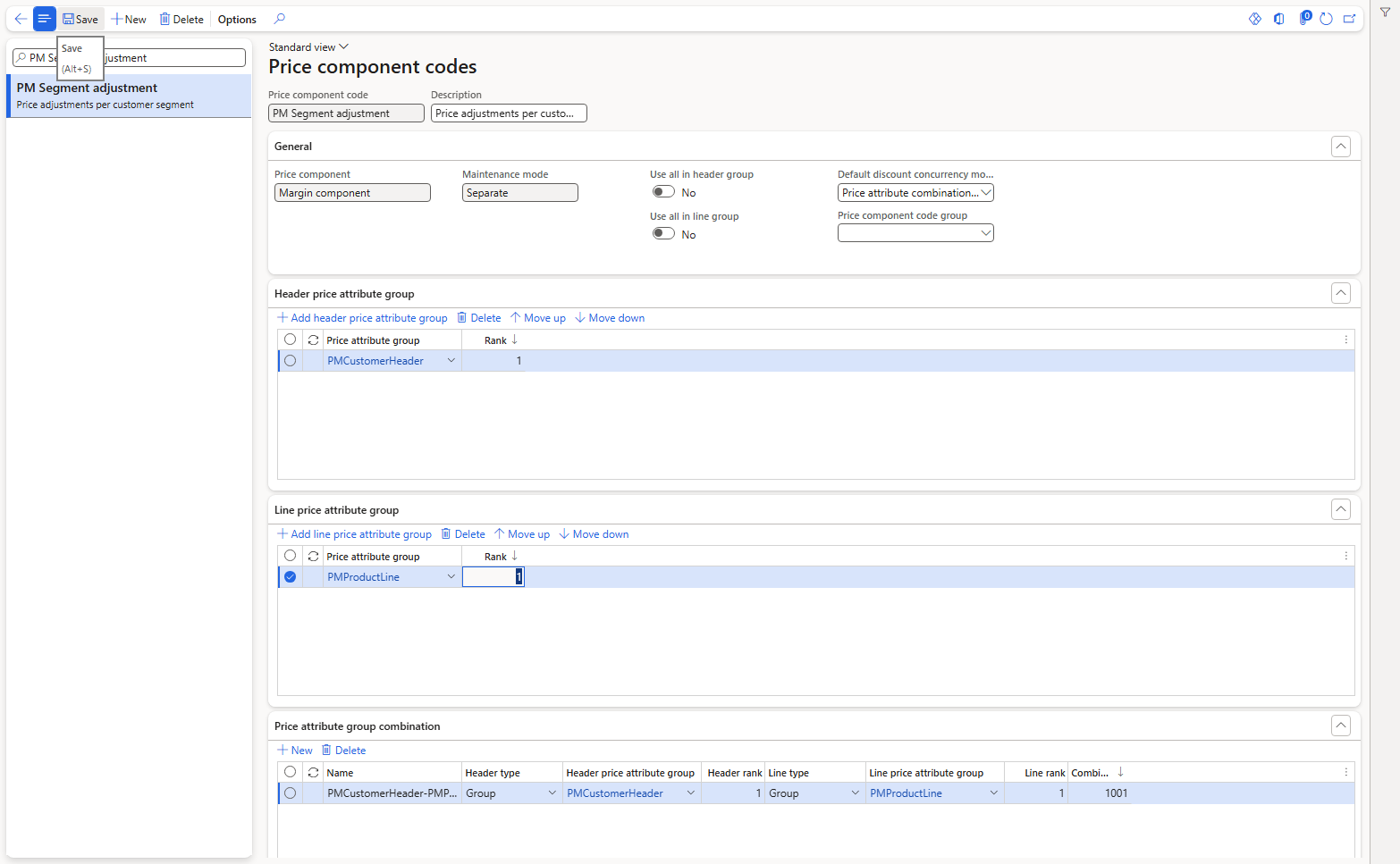
Task: Sort header grid by Rank arrow
Action: pos(515,340)
